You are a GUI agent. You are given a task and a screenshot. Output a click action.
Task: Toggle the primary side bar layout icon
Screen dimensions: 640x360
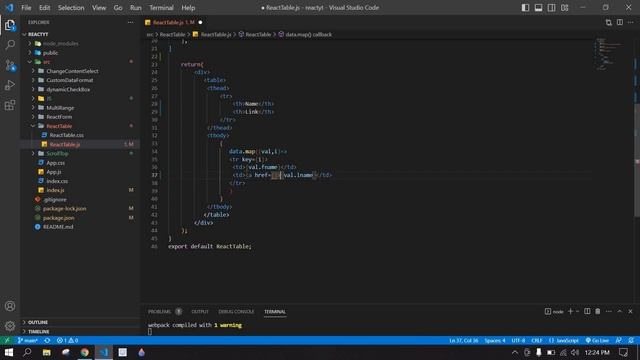pyautogui.click(x=525, y=8)
